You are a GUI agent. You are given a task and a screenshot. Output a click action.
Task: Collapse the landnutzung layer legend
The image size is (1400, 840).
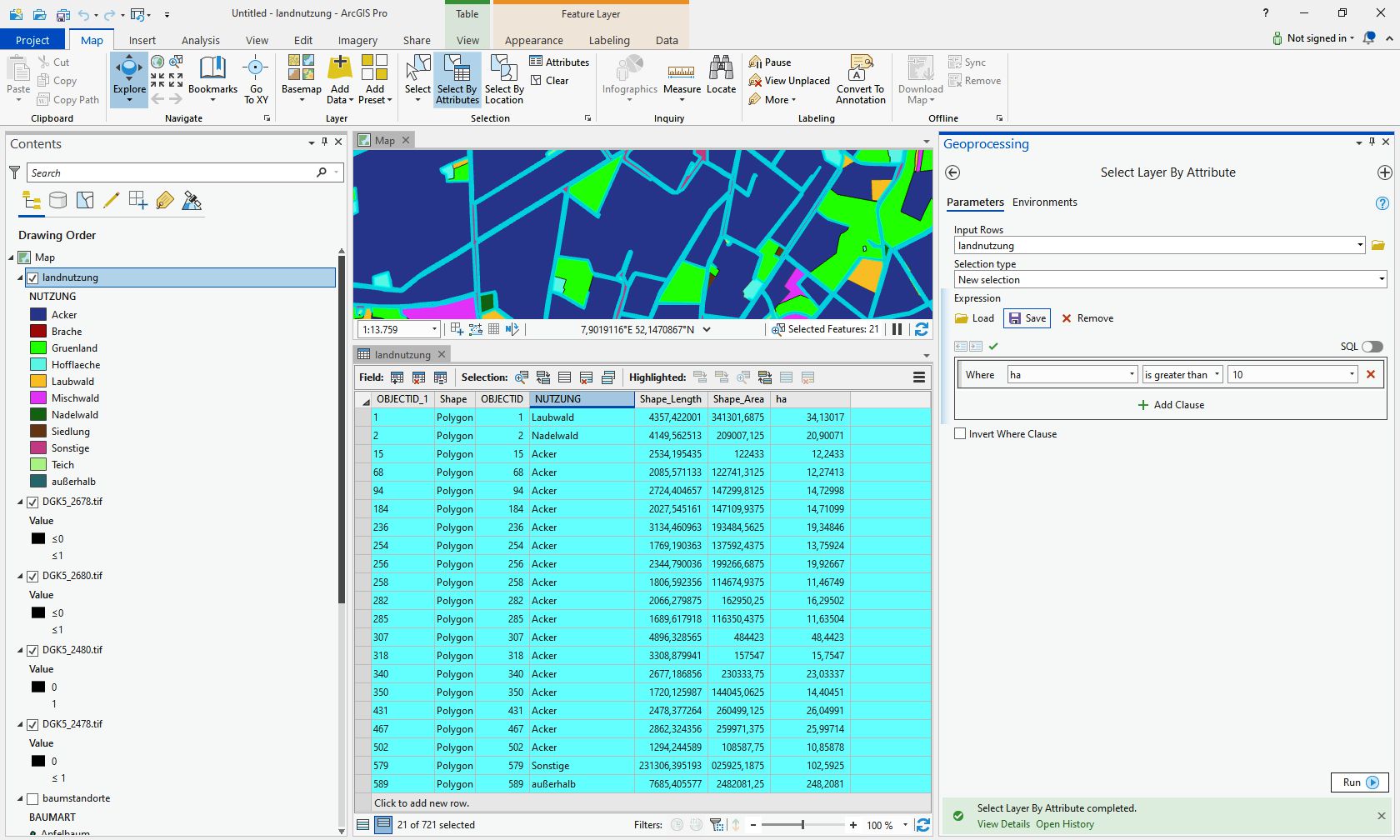(21, 278)
